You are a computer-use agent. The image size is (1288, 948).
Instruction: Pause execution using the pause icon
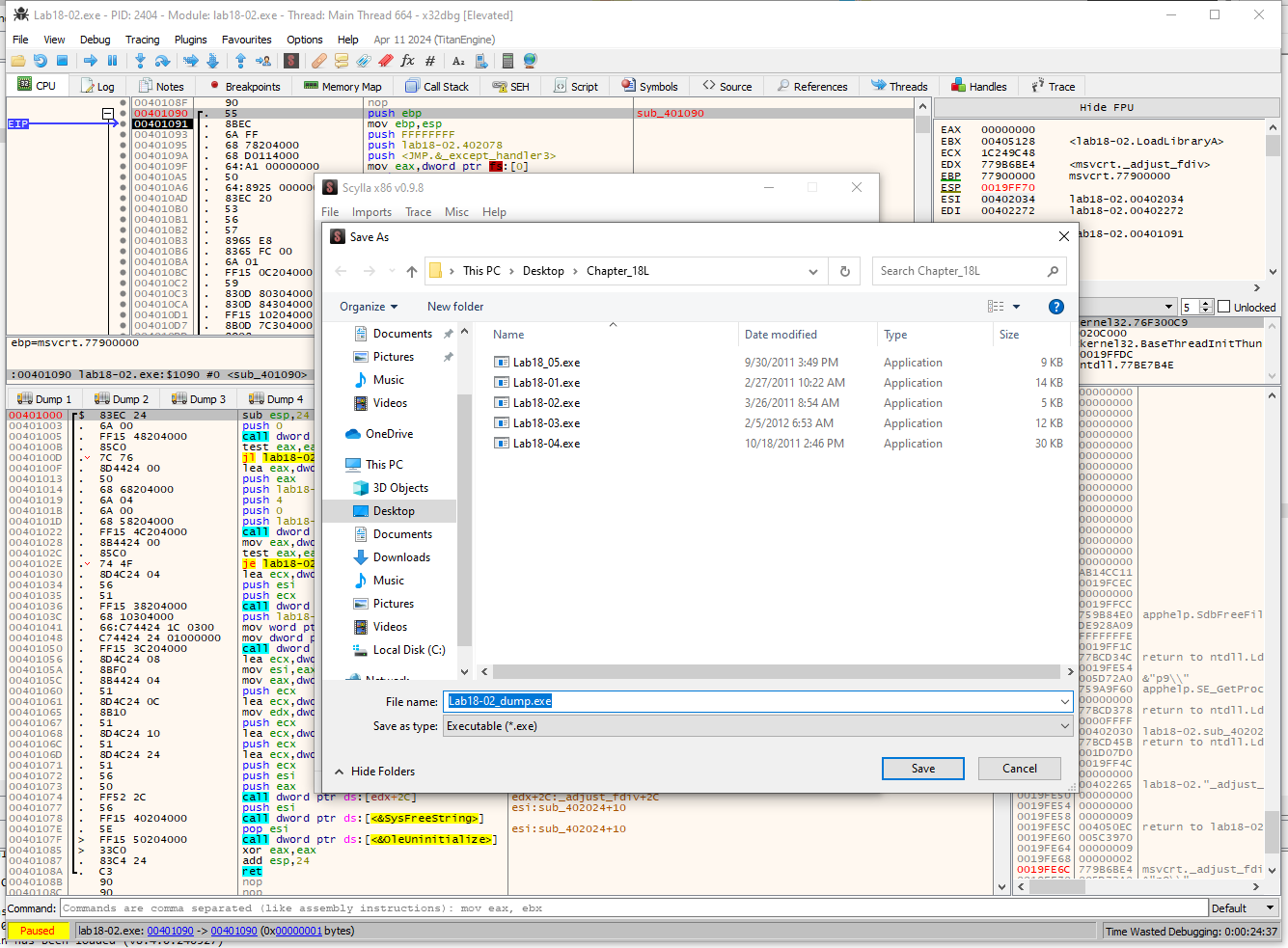[x=113, y=61]
